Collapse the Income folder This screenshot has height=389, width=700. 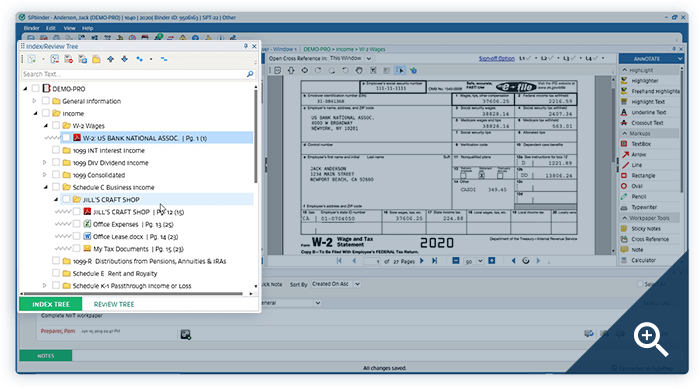(x=35, y=113)
